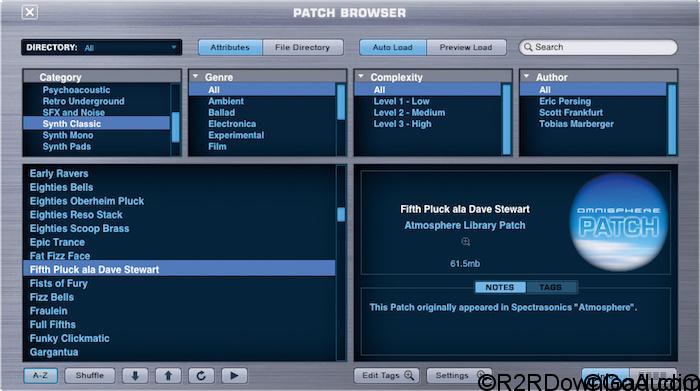Select the Psychoacoustic category
Screen dimensions: 700x391
[76, 90]
